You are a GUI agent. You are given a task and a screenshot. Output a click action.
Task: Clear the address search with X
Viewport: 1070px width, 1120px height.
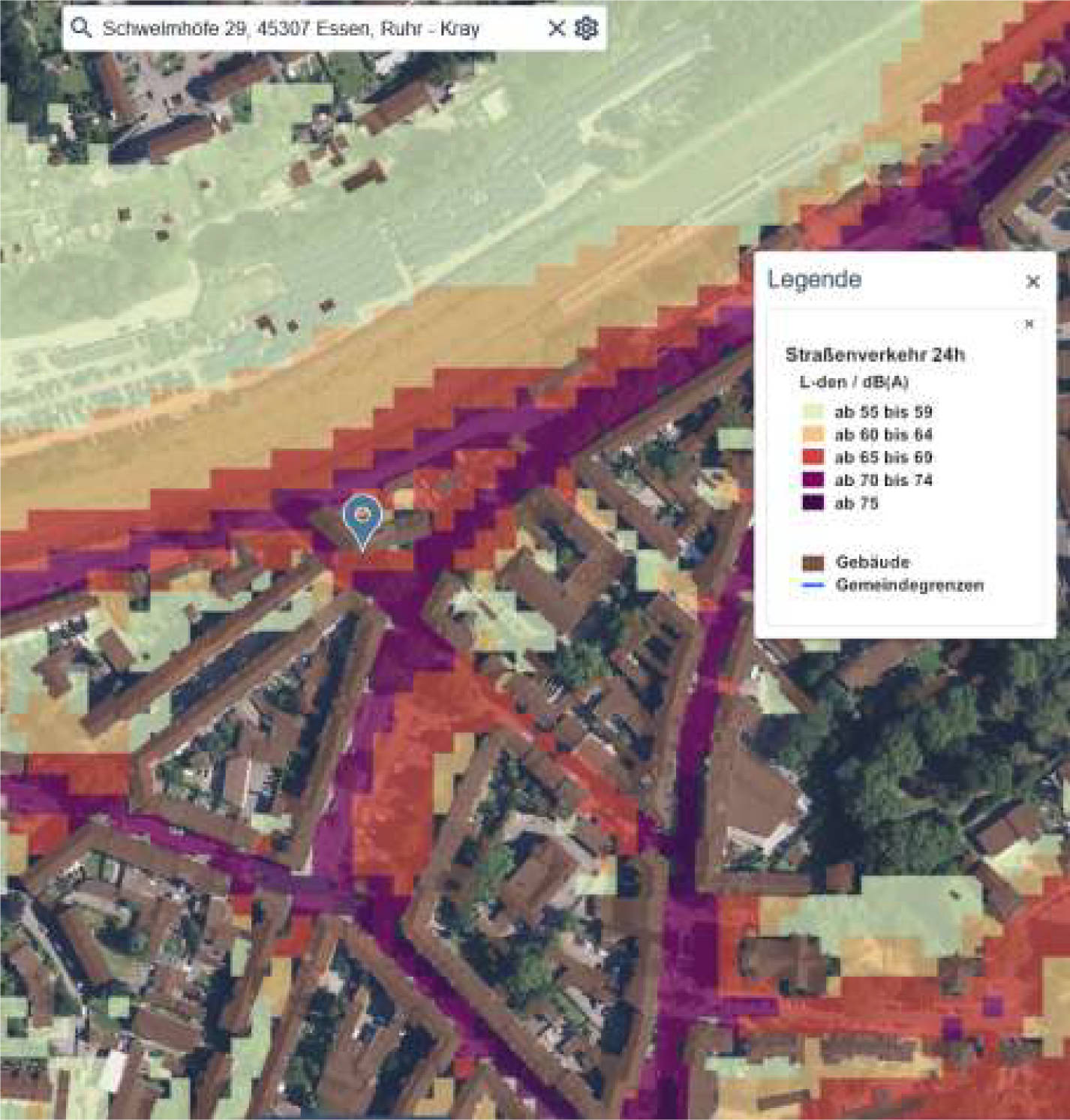(x=556, y=29)
